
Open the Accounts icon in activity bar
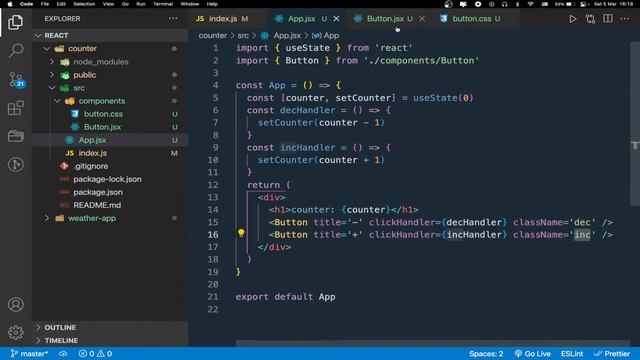(16, 304)
